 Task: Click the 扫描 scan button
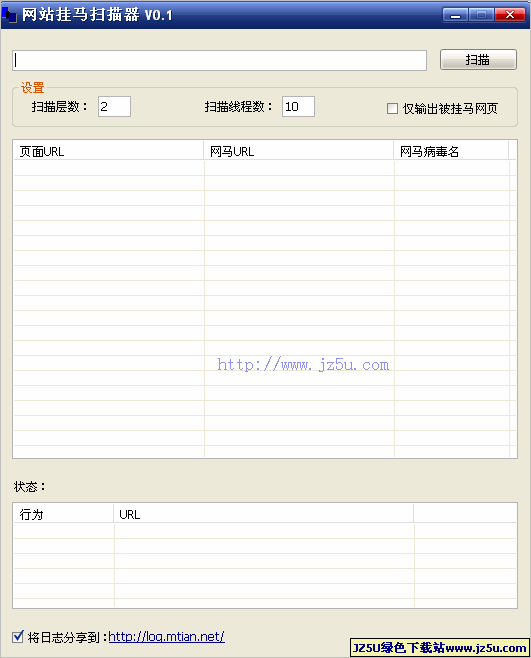point(478,60)
